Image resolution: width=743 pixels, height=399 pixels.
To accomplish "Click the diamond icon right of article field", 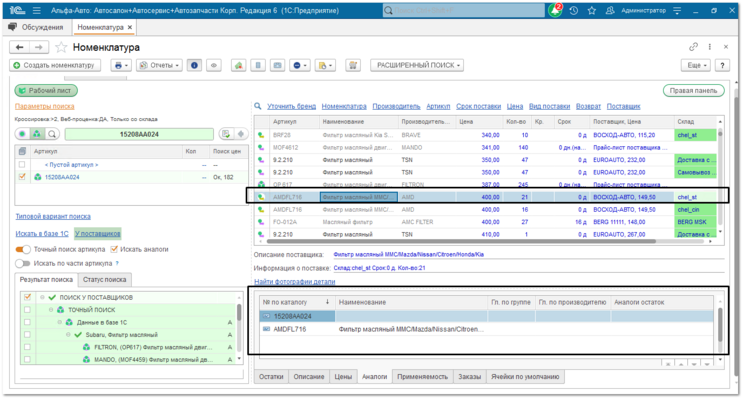I will pyautogui.click(x=241, y=134).
